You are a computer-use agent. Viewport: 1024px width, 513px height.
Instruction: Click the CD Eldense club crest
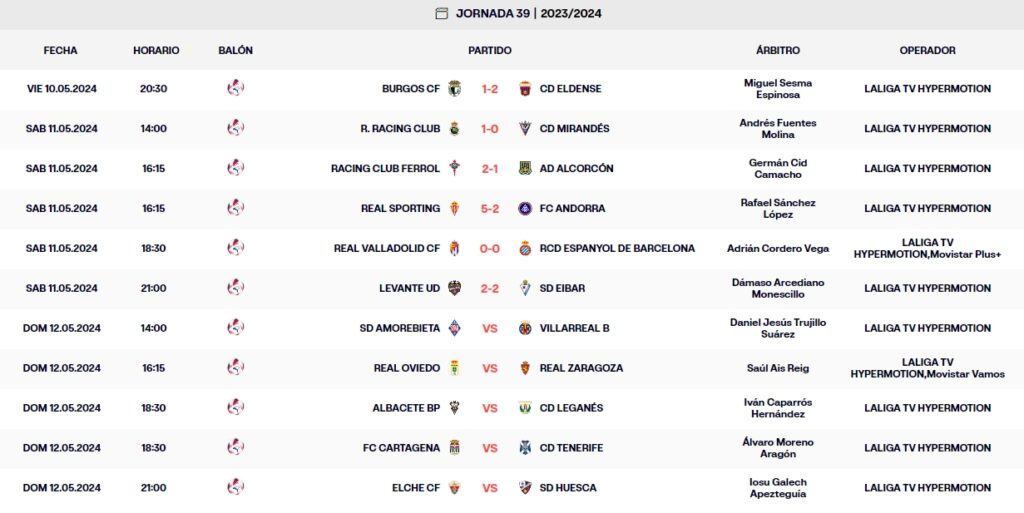pos(525,88)
